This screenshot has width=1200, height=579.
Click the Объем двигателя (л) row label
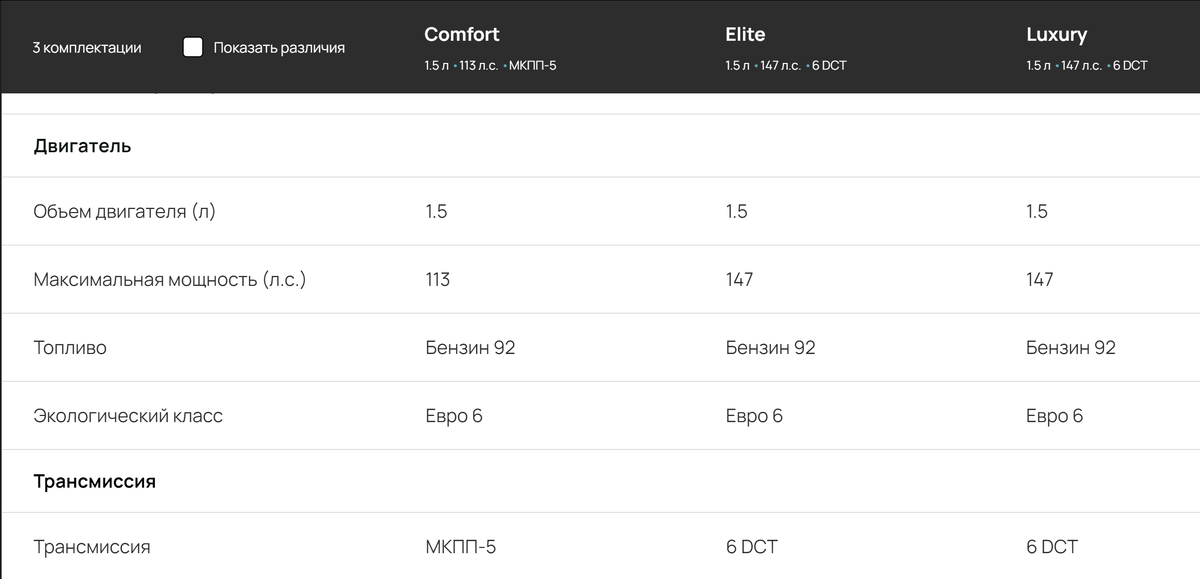tap(124, 211)
